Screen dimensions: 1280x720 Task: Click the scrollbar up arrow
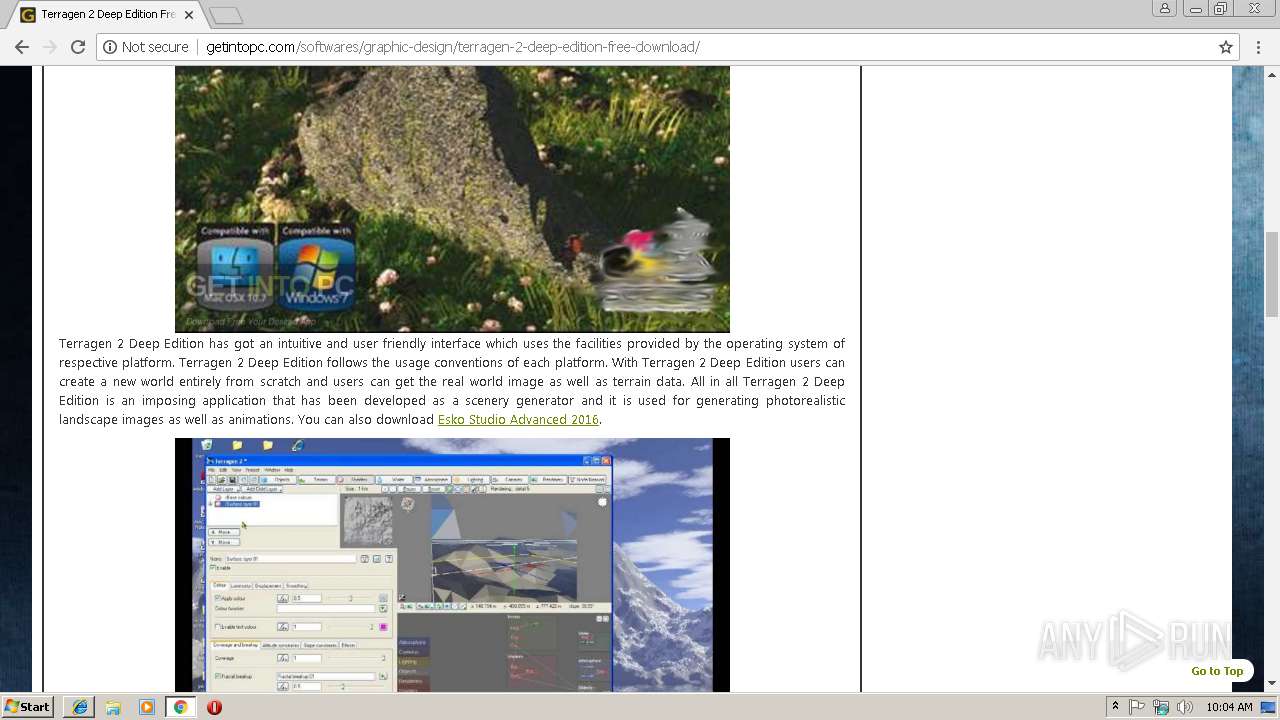coord(1272,73)
